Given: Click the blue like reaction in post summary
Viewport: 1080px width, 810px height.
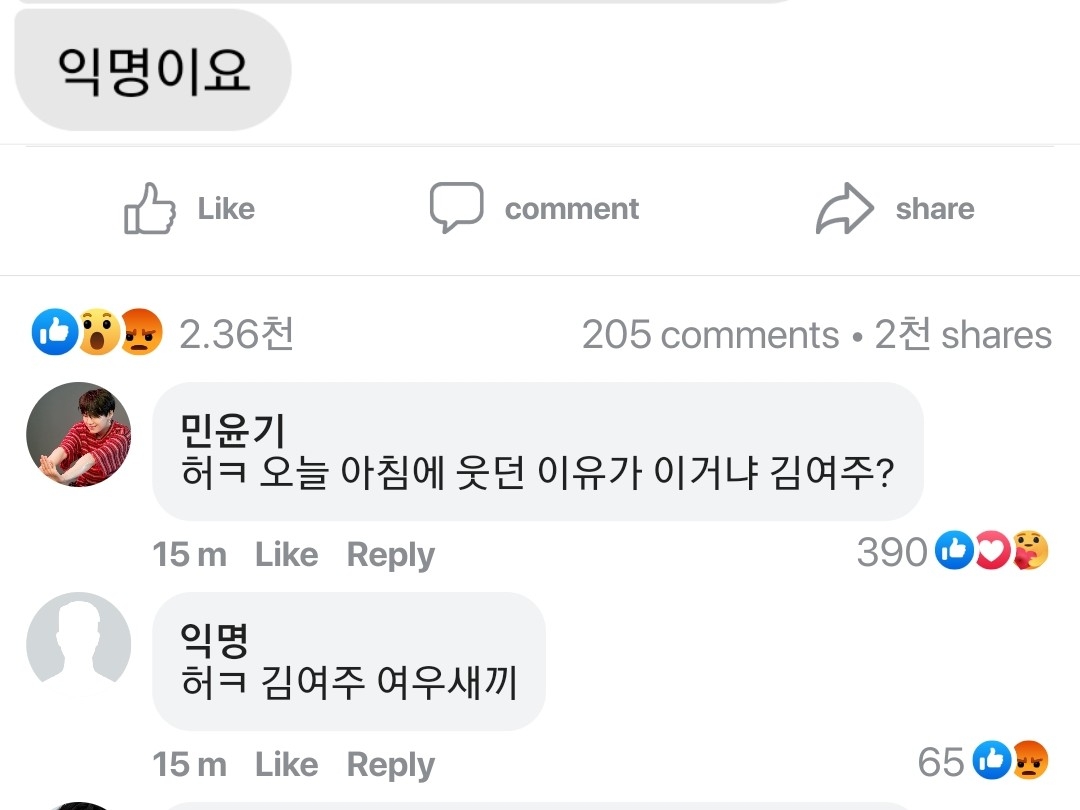Looking at the screenshot, I should point(54,333).
